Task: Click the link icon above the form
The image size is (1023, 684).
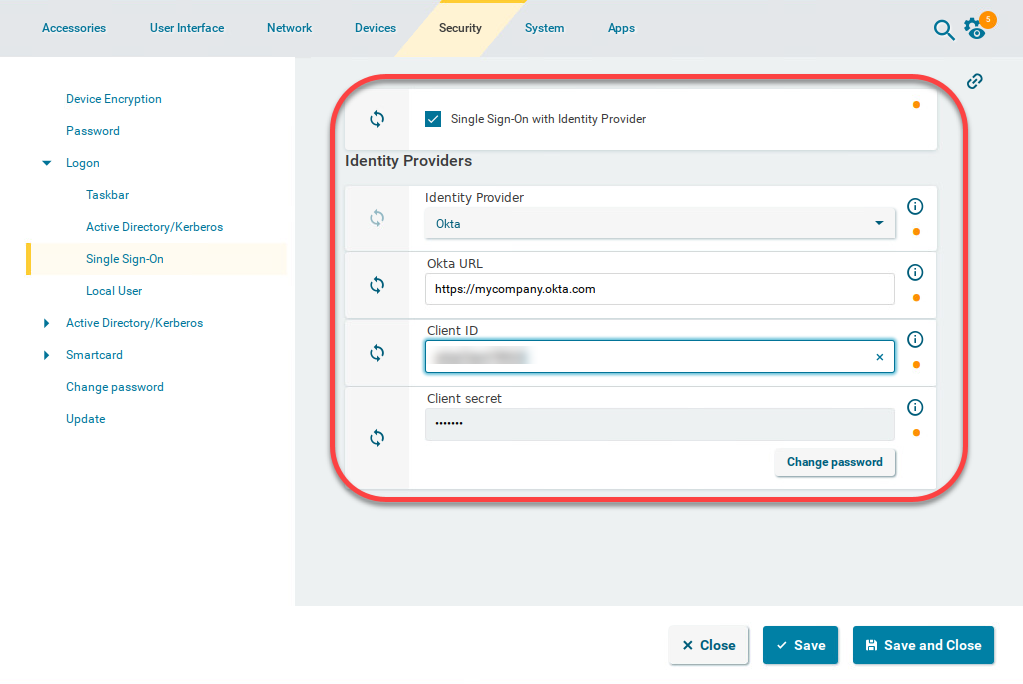Action: 974,81
